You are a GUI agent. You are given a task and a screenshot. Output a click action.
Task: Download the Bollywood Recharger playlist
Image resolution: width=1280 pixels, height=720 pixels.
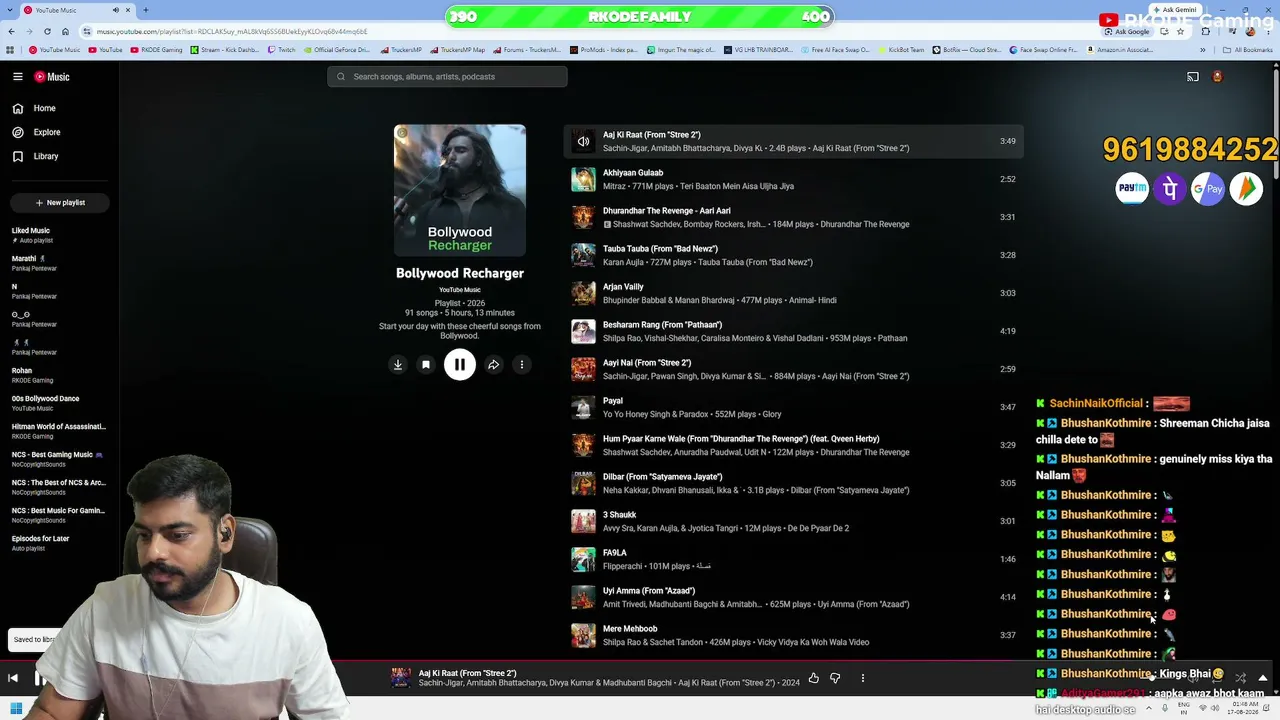click(398, 365)
